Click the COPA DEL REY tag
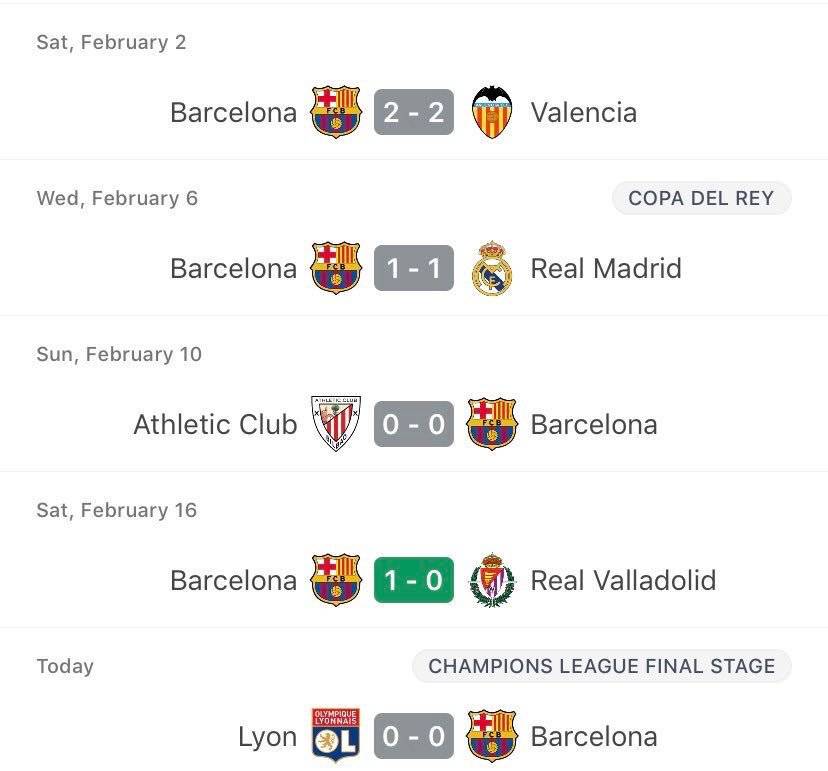 [701, 198]
